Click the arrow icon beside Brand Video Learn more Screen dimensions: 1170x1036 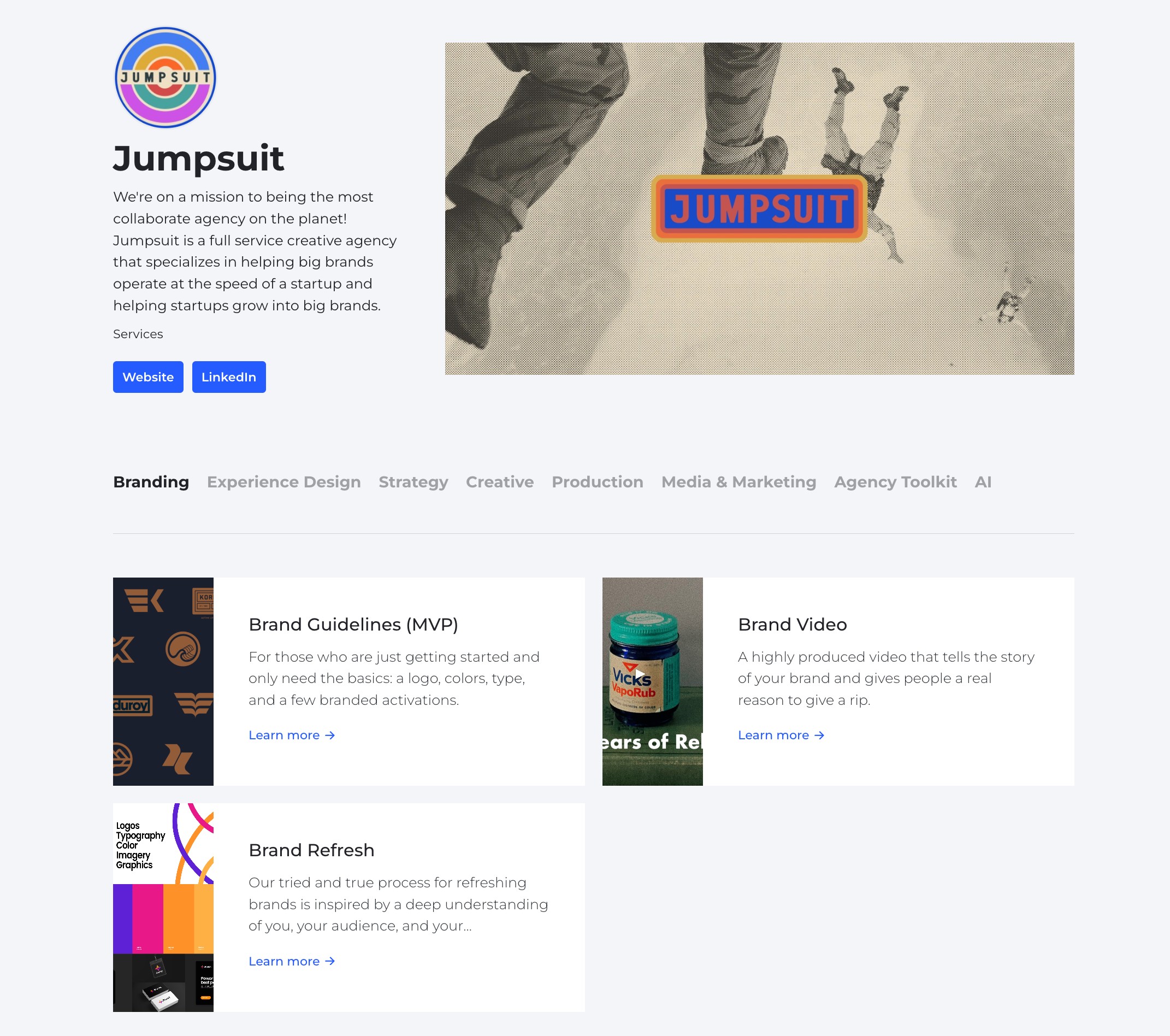tap(819, 735)
